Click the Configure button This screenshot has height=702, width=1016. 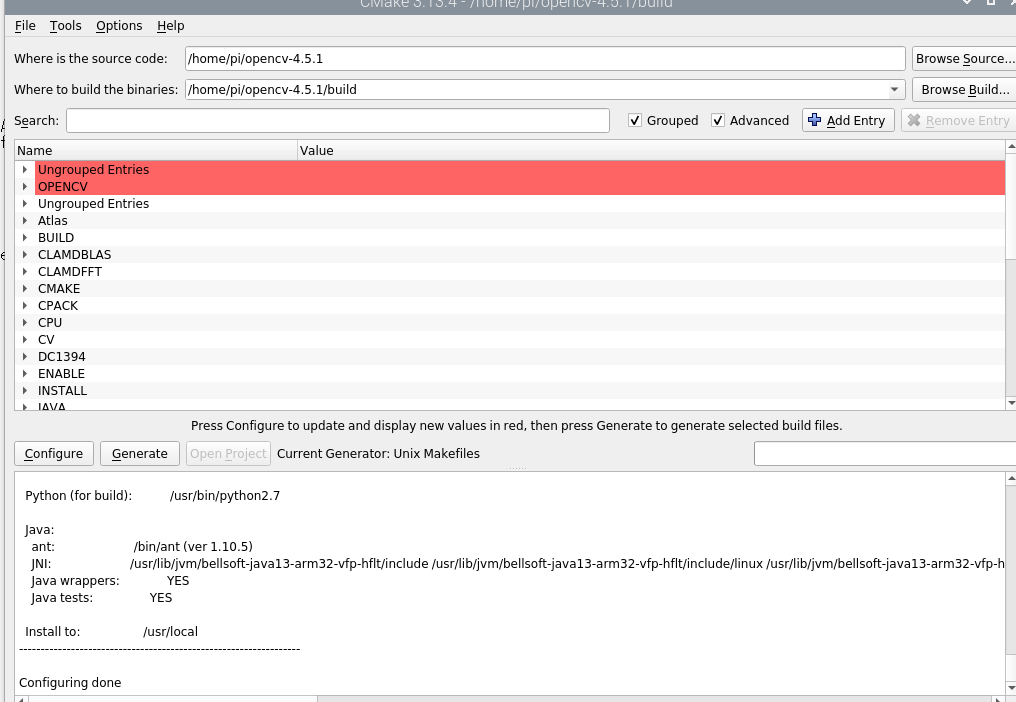pos(54,454)
